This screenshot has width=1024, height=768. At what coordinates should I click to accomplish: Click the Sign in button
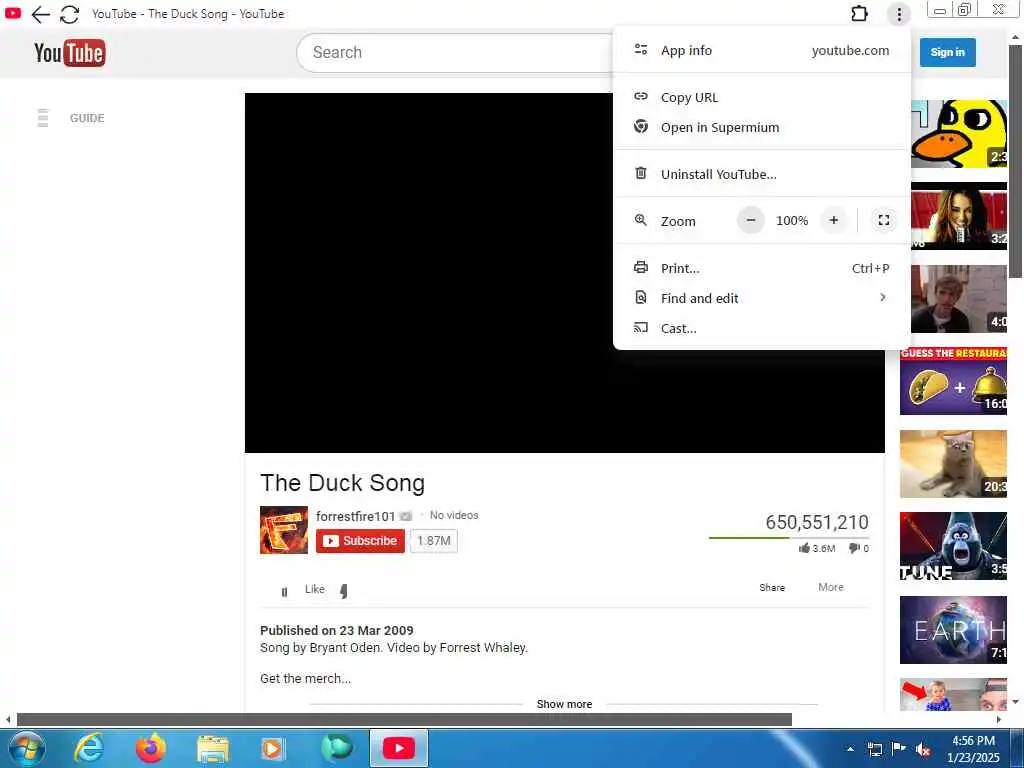click(x=948, y=52)
